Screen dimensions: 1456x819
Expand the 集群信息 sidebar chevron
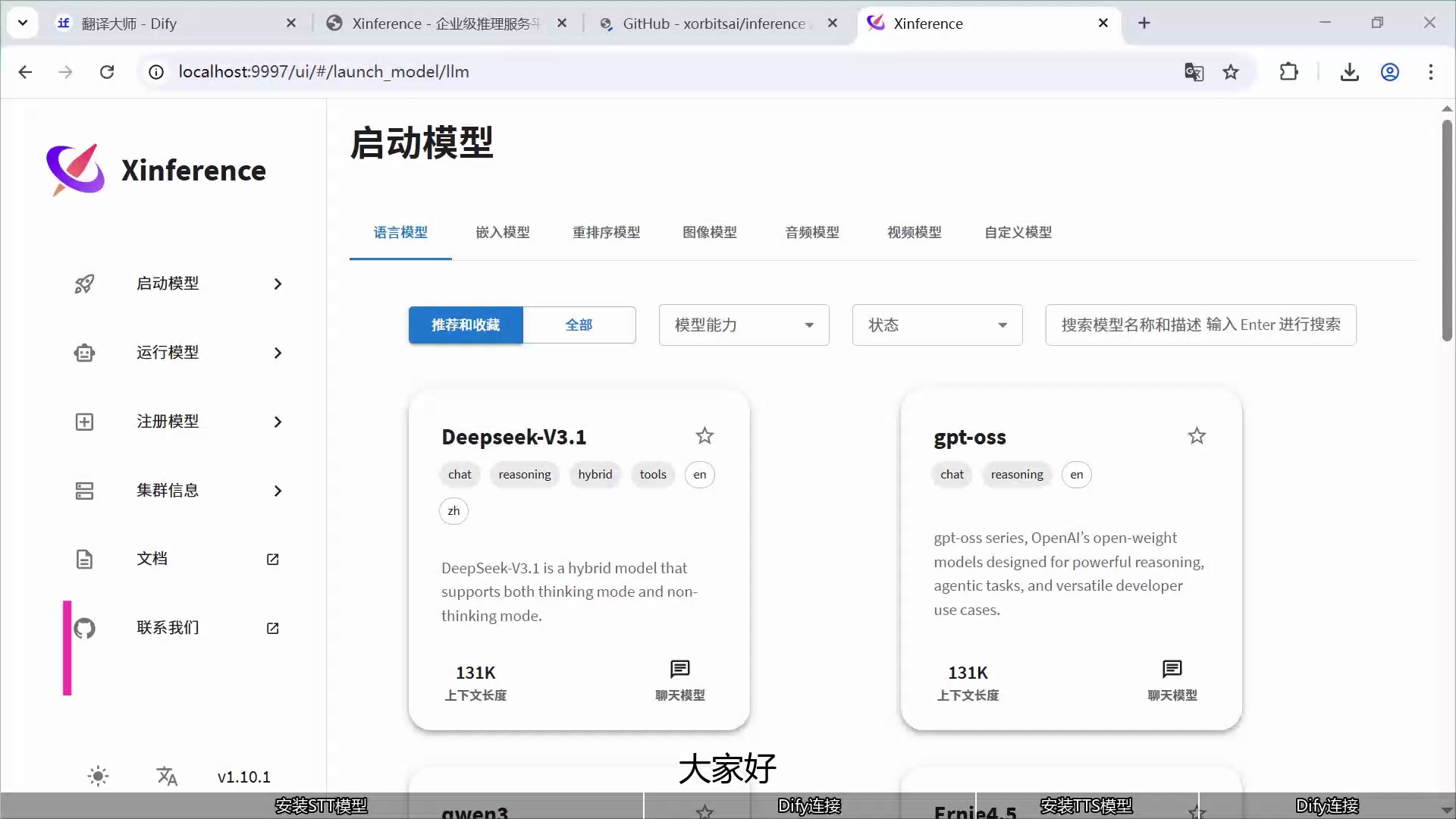pyautogui.click(x=278, y=491)
